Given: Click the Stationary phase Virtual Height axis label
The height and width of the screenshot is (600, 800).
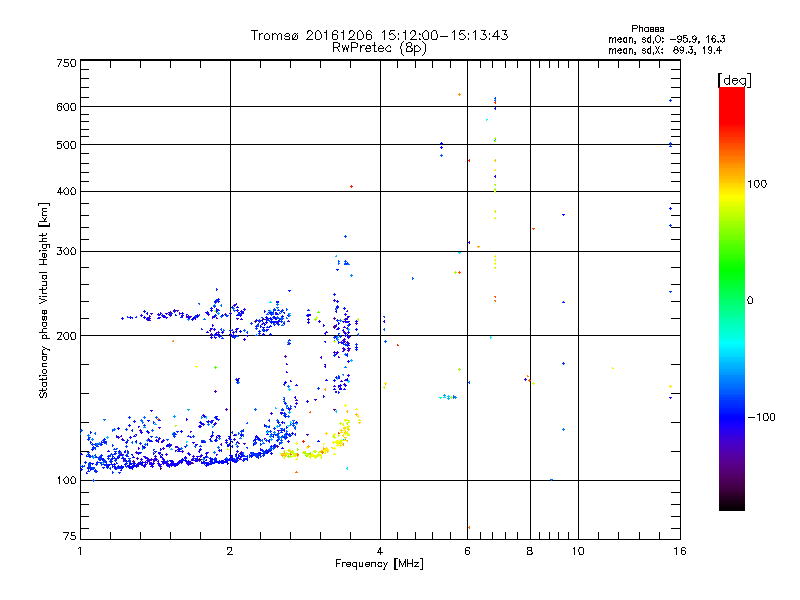Looking at the screenshot, I should point(44,300).
